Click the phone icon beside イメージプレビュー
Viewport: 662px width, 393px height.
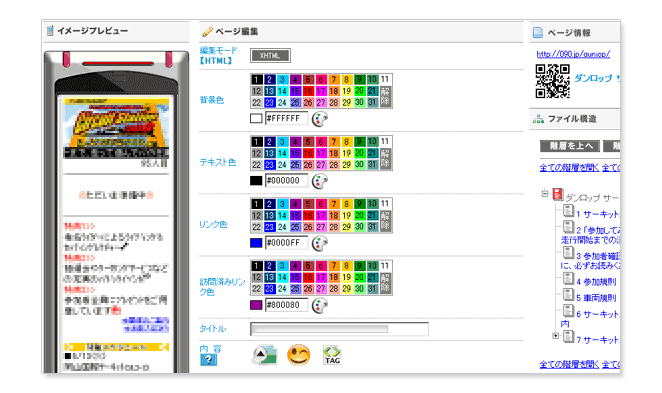pos(50,30)
